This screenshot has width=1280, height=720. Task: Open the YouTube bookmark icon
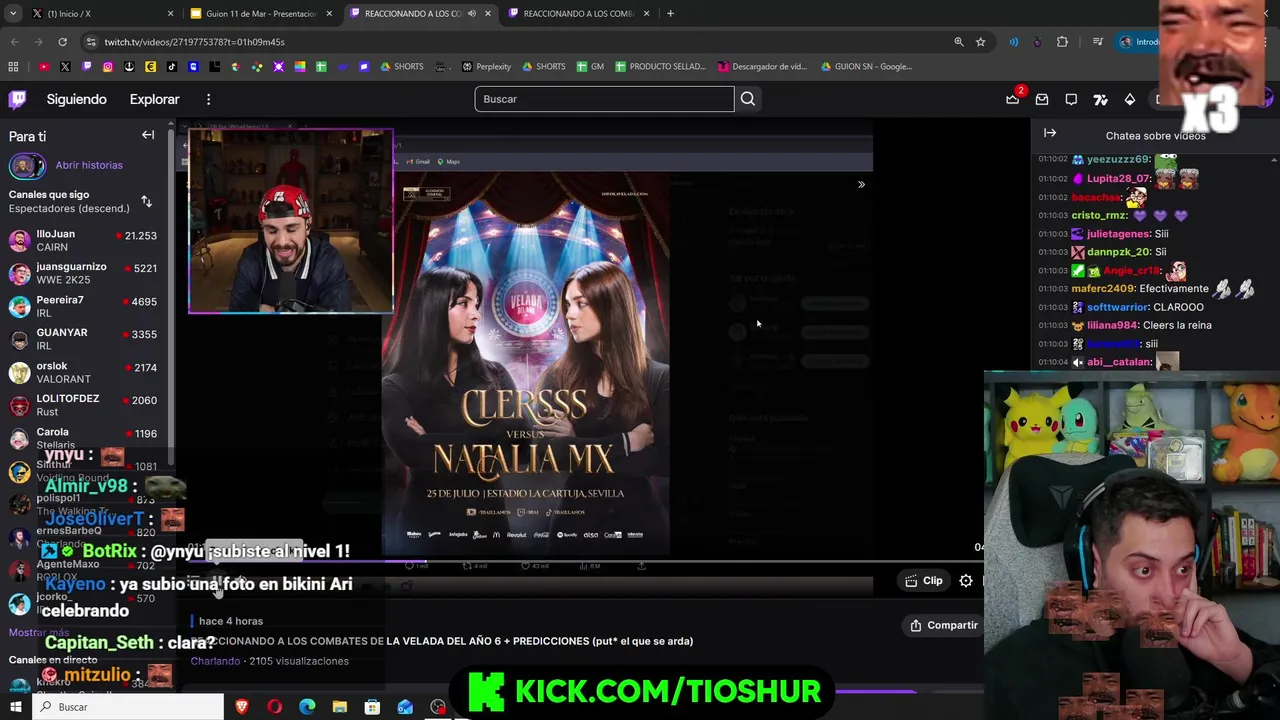44,67
